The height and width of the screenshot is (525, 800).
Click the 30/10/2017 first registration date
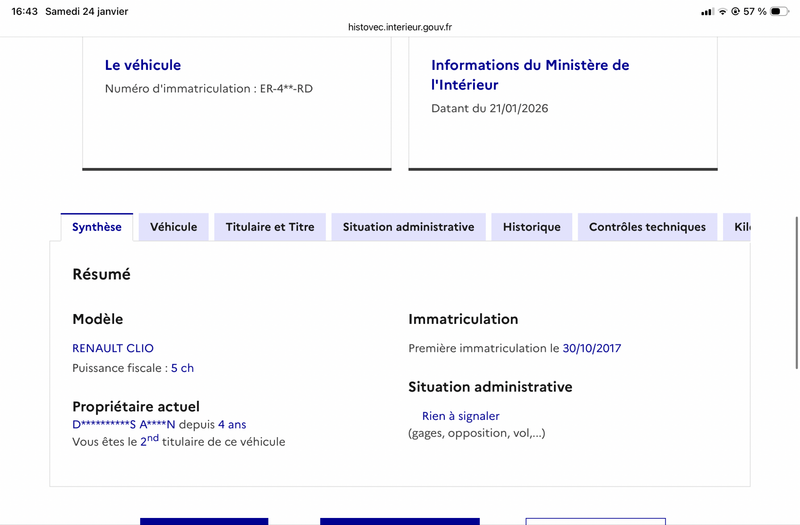pyautogui.click(x=592, y=348)
